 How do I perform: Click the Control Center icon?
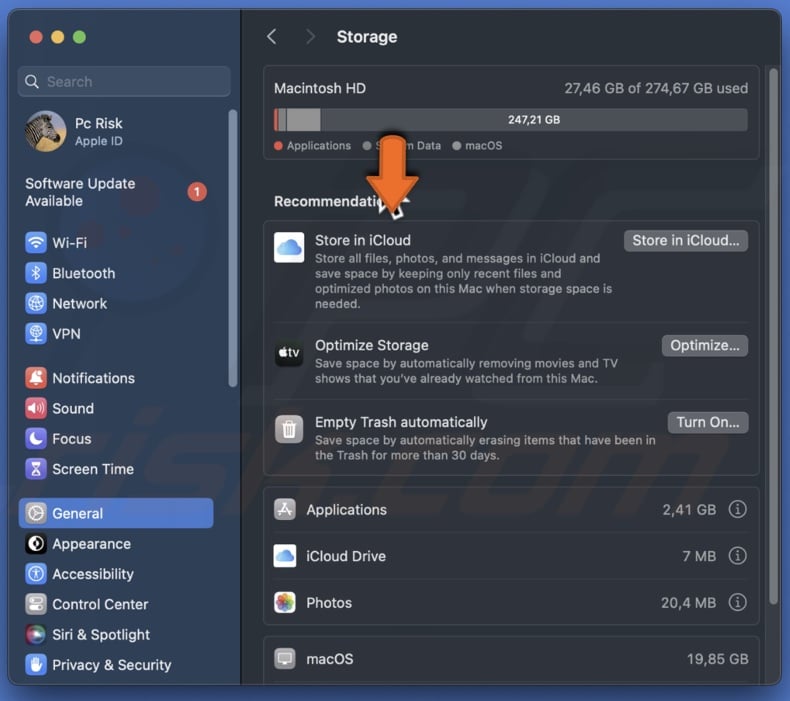coord(36,604)
